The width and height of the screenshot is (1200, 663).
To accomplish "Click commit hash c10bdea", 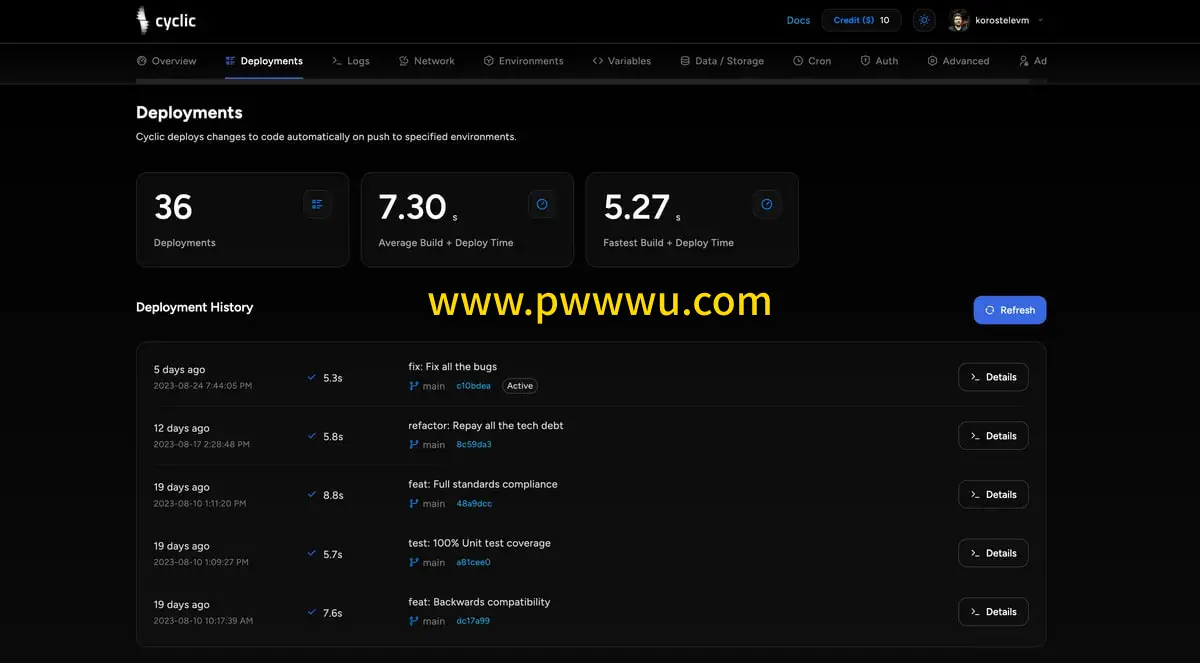I will point(473,386).
